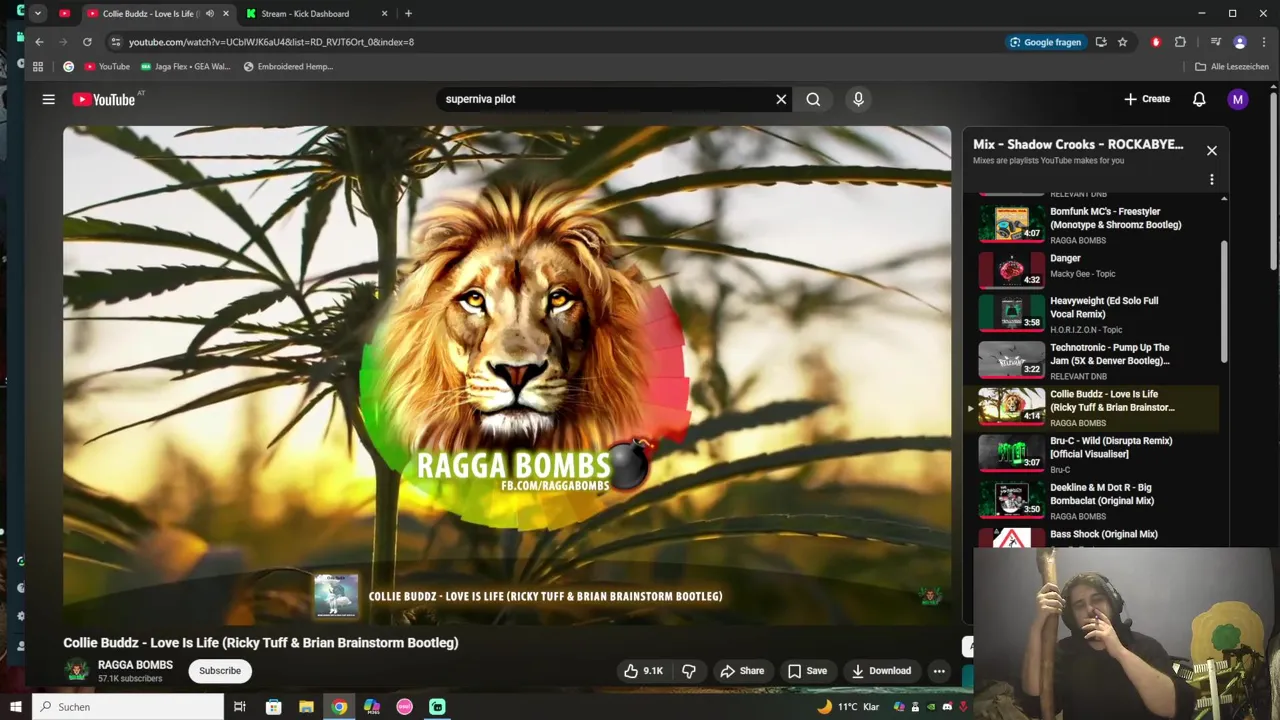Image resolution: width=1280 pixels, height=720 pixels.
Task: Open Google bookmark icon
Action: point(68,67)
